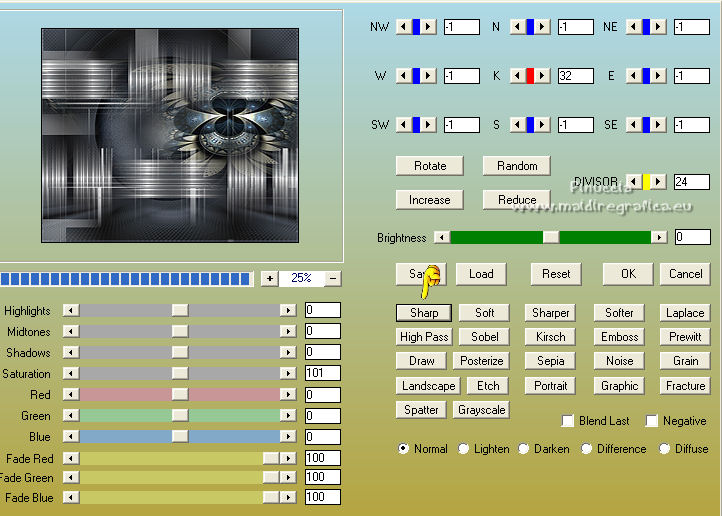Click the DIVISOR value input field
722x516 pixels.
pos(691,182)
